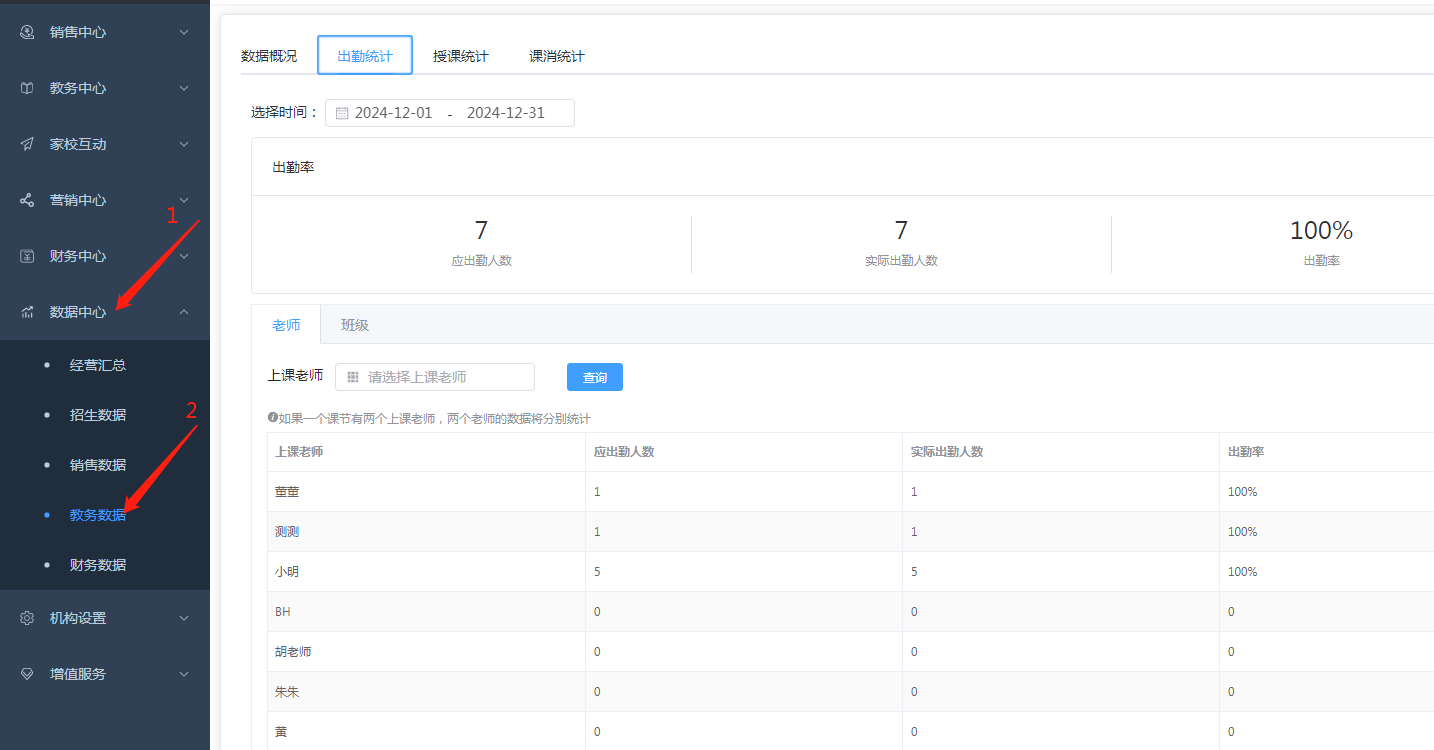Open the 招生数据 submenu item
Image resolution: width=1434 pixels, height=750 pixels.
click(98, 415)
